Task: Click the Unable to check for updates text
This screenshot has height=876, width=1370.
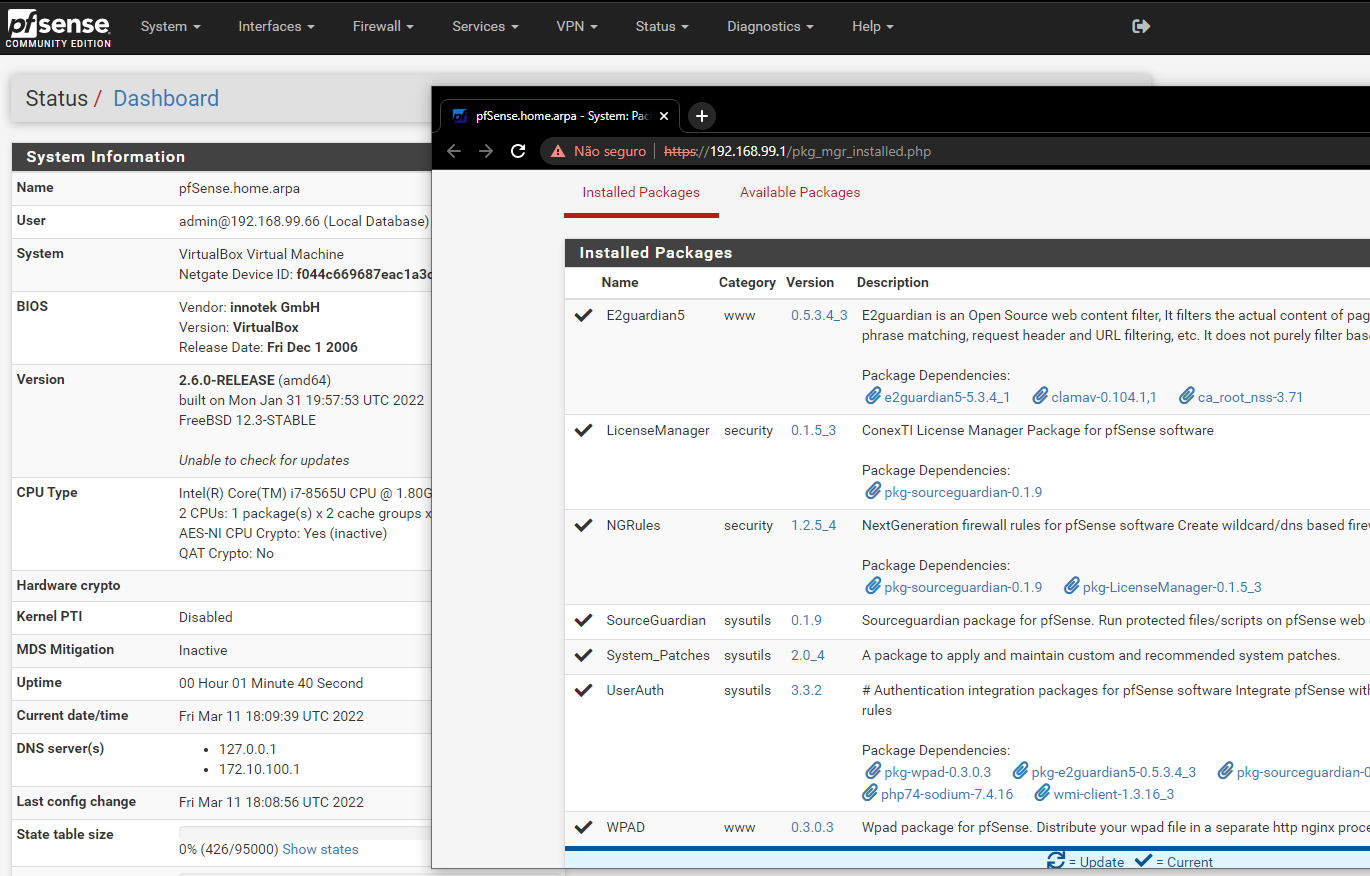Action: pyautogui.click(x=264, y=461)
